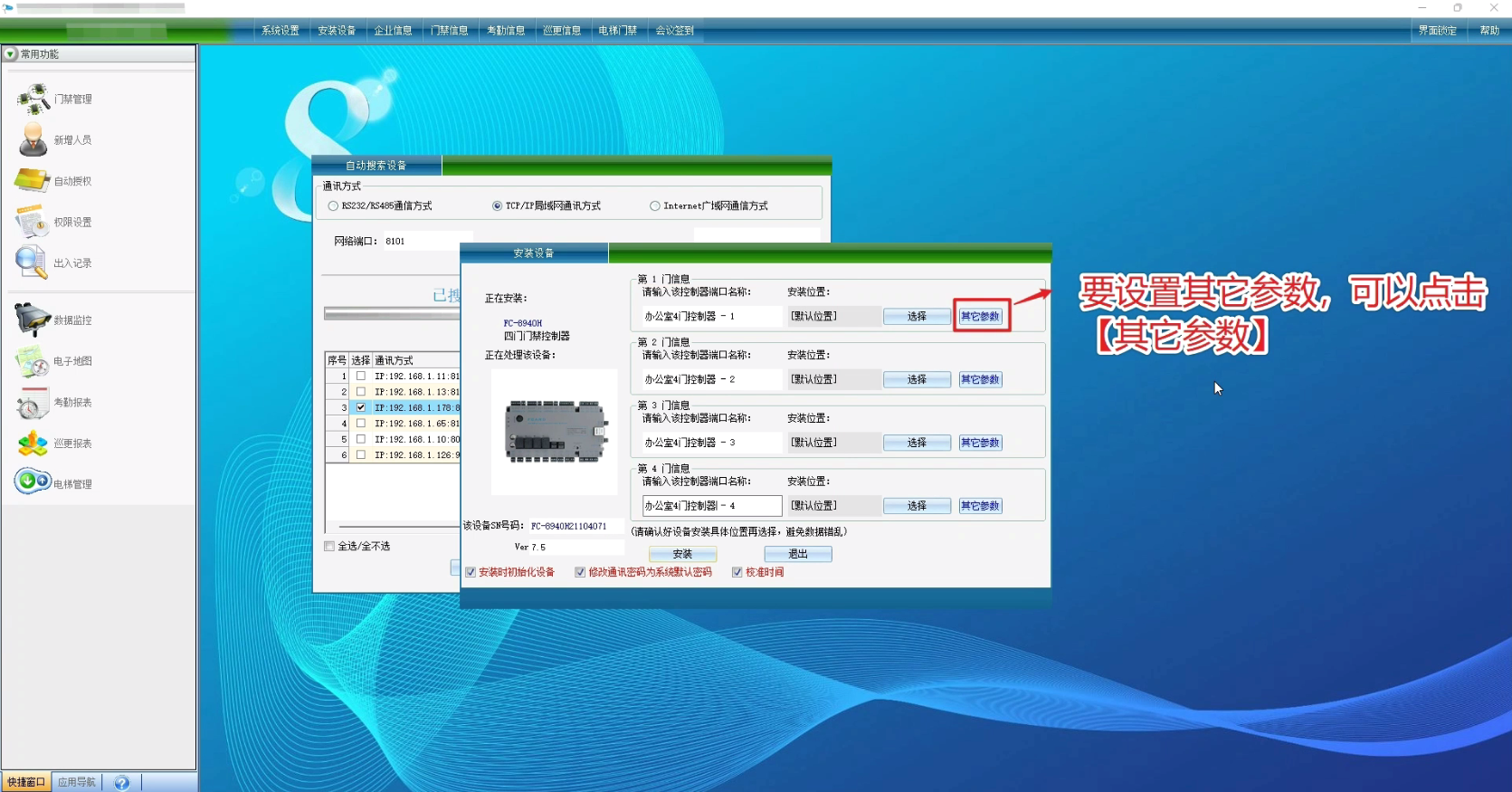This screenshot has height=792, width=1512.
Task: Open the 出入记录 magnifier icon
Action: pyautogui.click(x=31, y=262)
